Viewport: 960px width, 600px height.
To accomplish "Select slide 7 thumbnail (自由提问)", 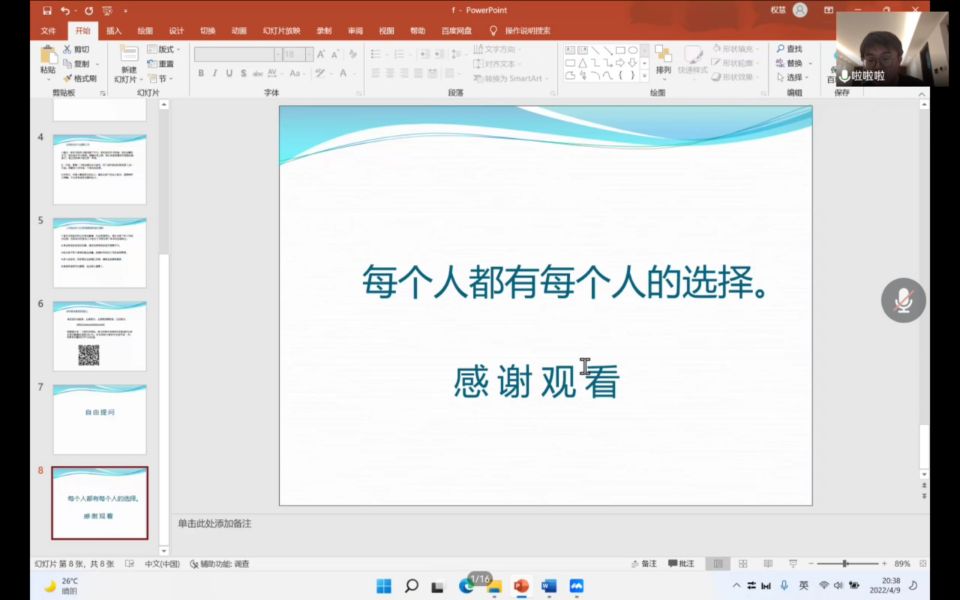I will 99,418.
